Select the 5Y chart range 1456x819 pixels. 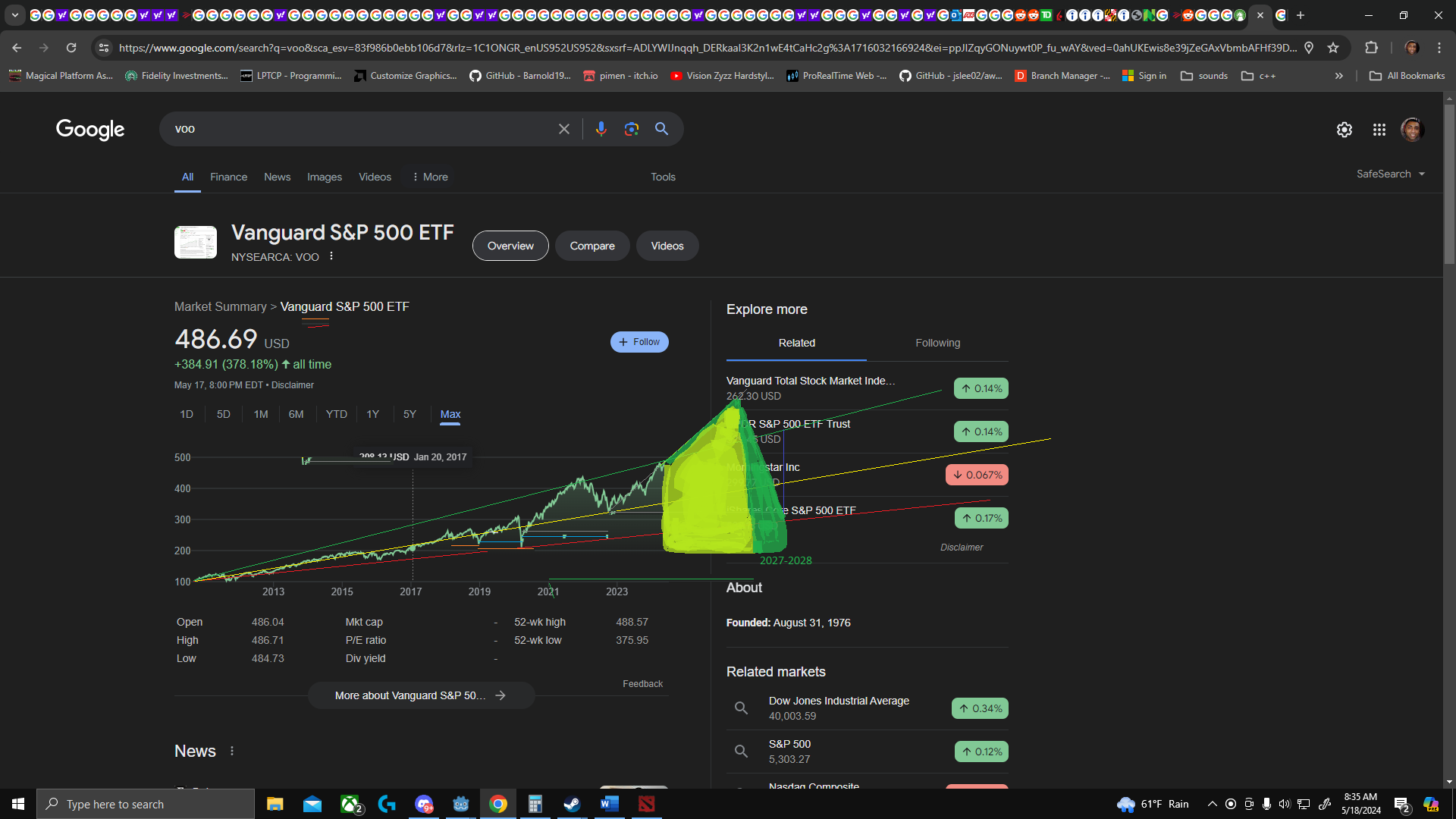409,414
